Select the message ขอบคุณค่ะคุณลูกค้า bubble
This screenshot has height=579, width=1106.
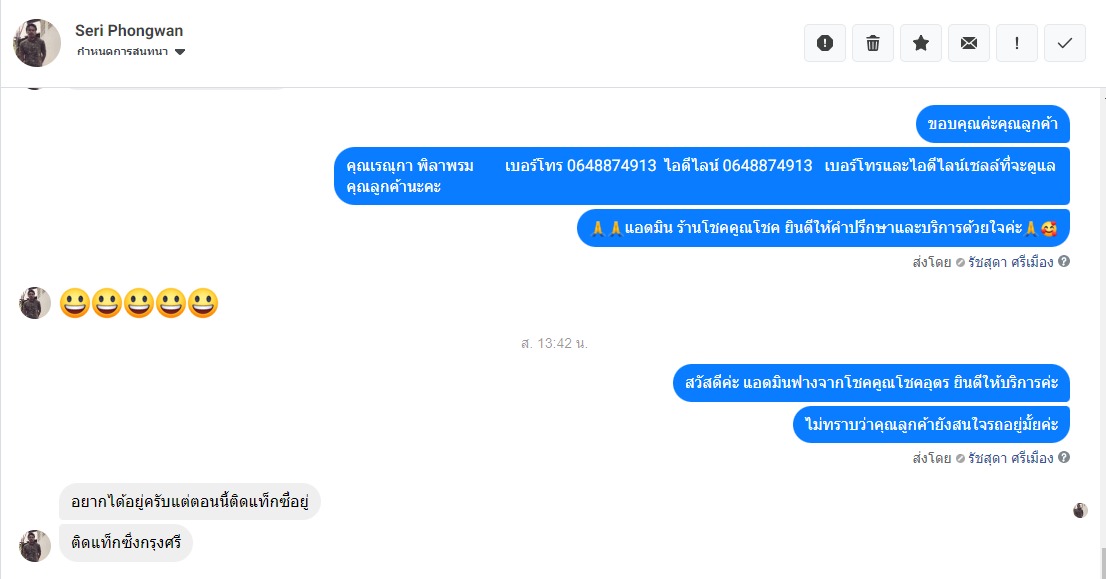click(992, 124)
